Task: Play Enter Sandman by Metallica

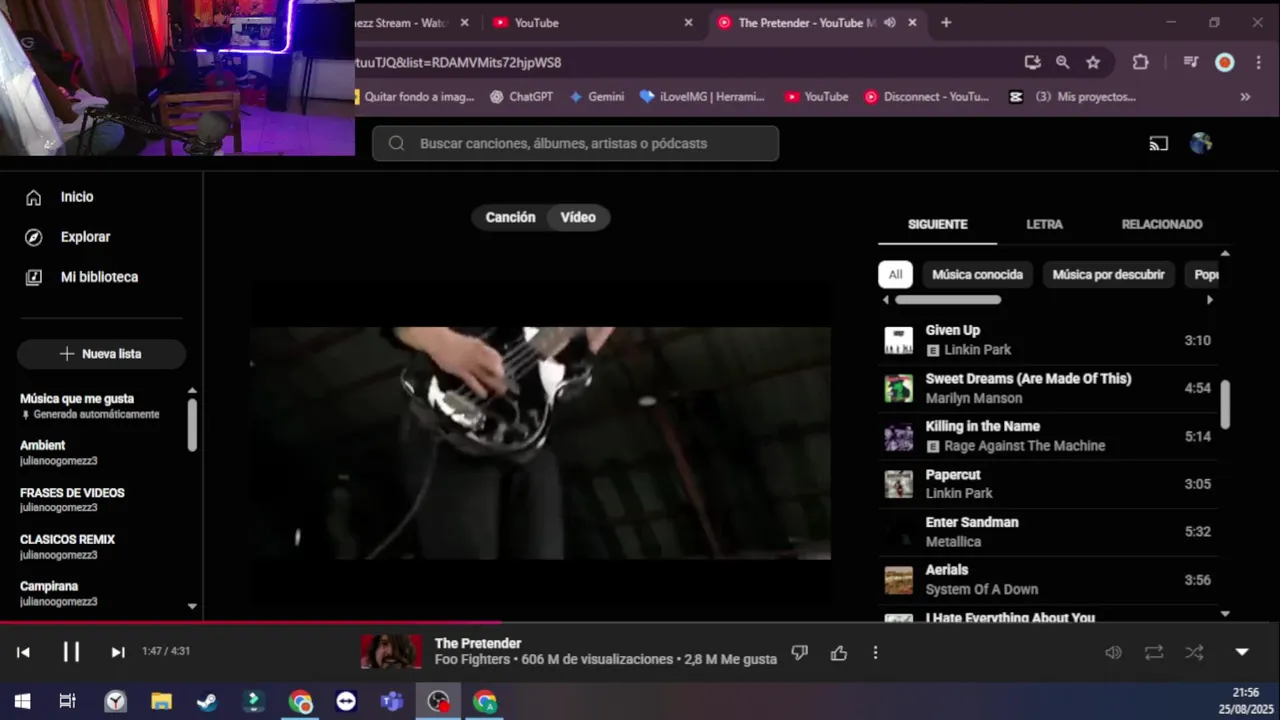Action: [x=1048, y=532]
